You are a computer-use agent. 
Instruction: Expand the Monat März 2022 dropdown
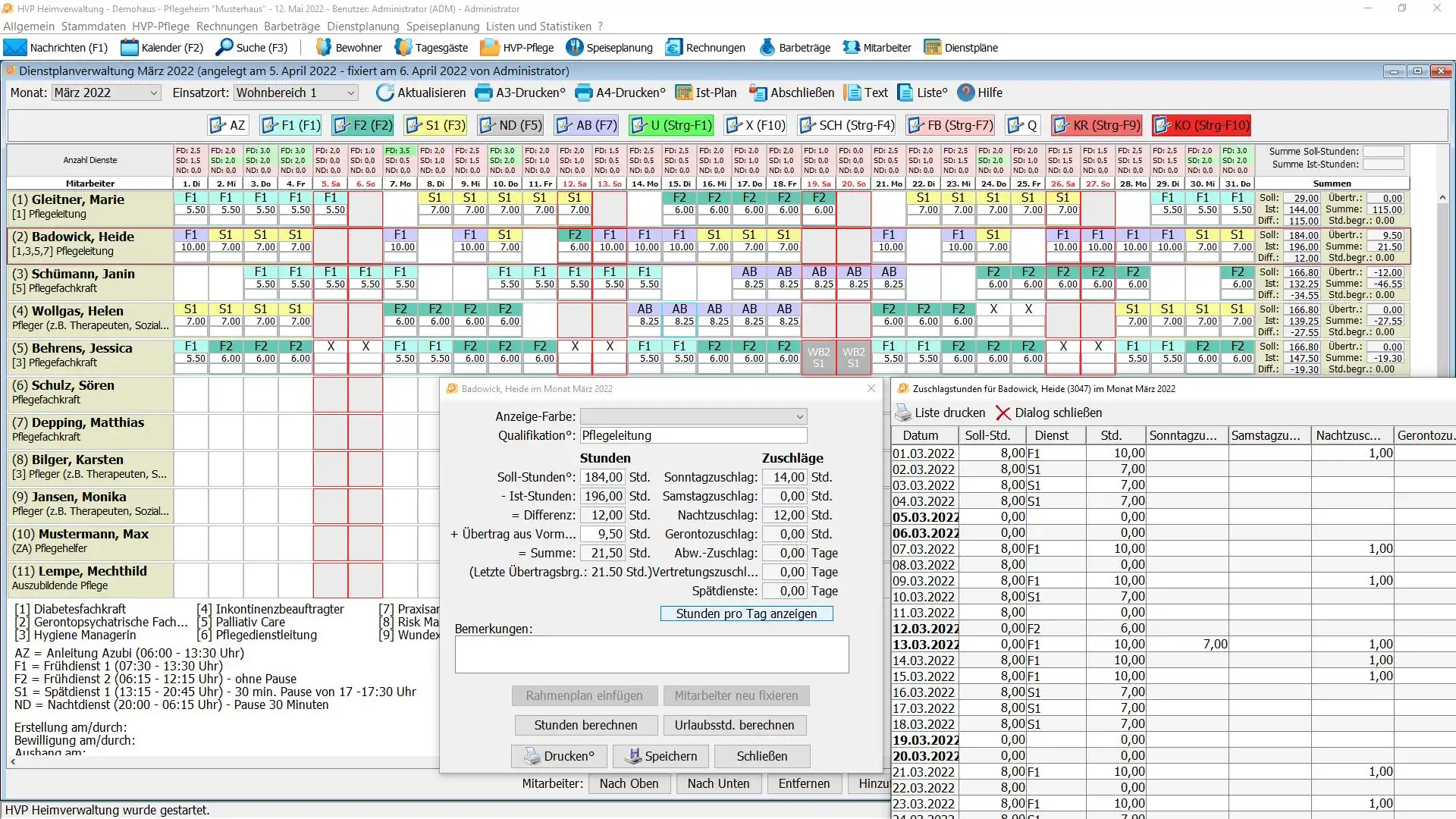click(154, 93)
